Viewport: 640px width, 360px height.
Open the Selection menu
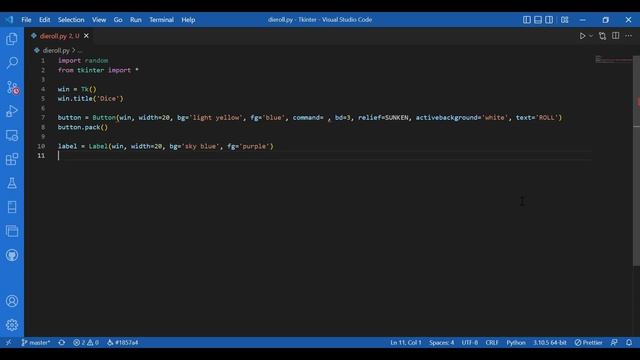71,20
